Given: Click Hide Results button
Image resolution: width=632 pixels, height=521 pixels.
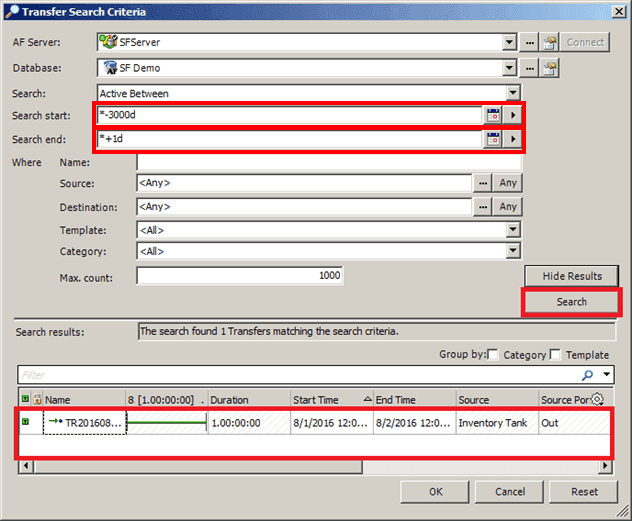Looking at the screenshot, I should pos(571,276).
